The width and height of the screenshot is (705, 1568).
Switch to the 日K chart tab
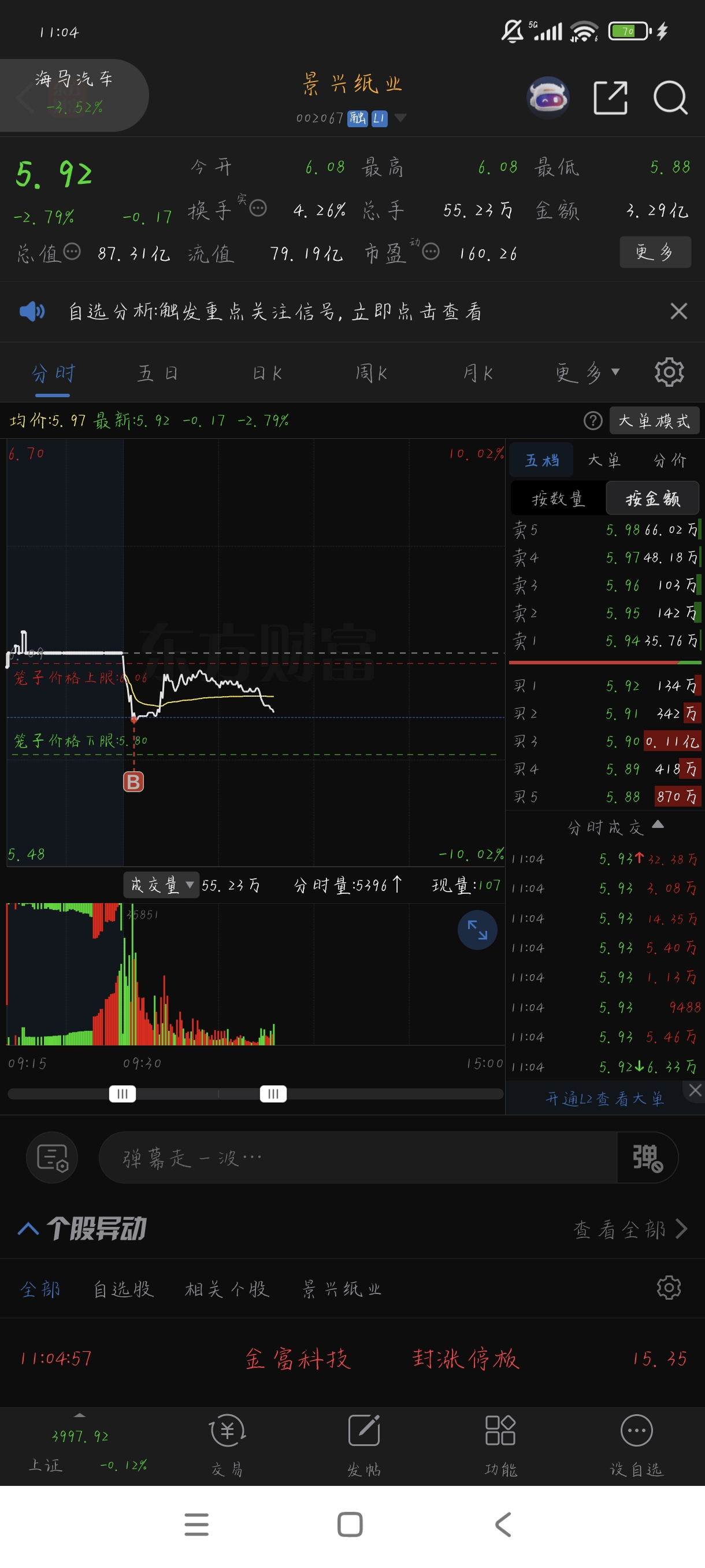pyautogui.click(x=267, y=372)
